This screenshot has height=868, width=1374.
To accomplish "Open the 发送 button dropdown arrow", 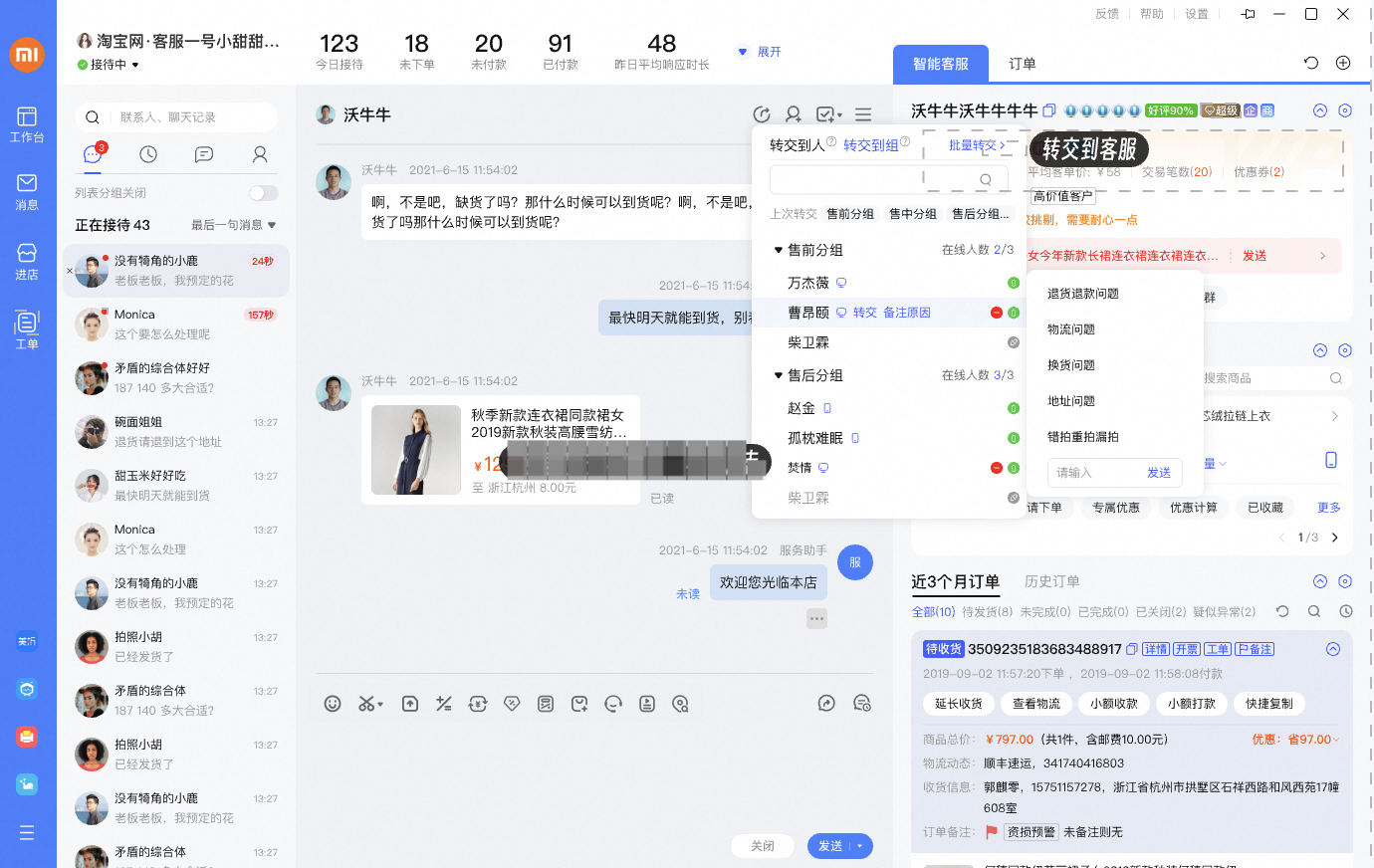I will [860, 846].
